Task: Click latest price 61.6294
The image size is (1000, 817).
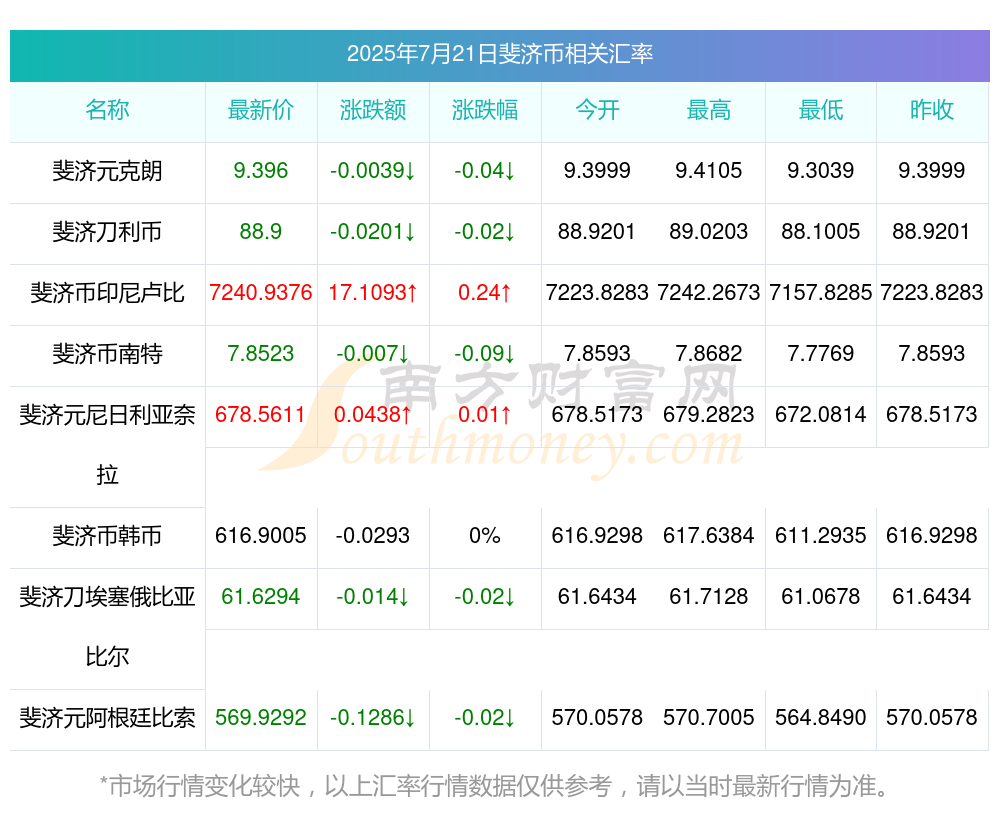Action: pyautogui.click(x=261, y=596)
